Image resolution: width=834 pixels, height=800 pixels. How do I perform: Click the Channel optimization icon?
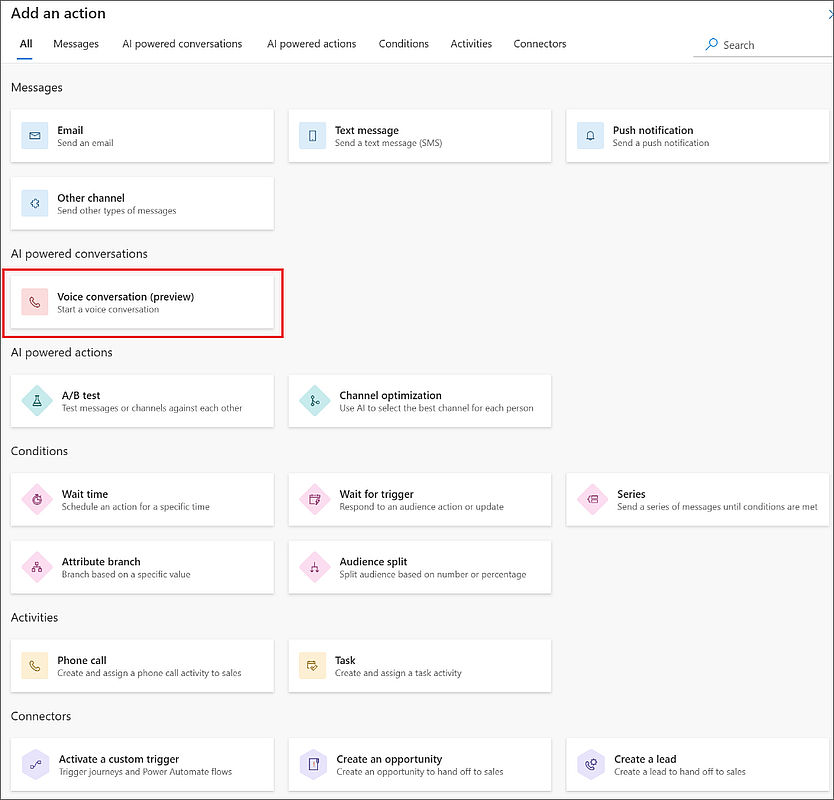[315, 401]
